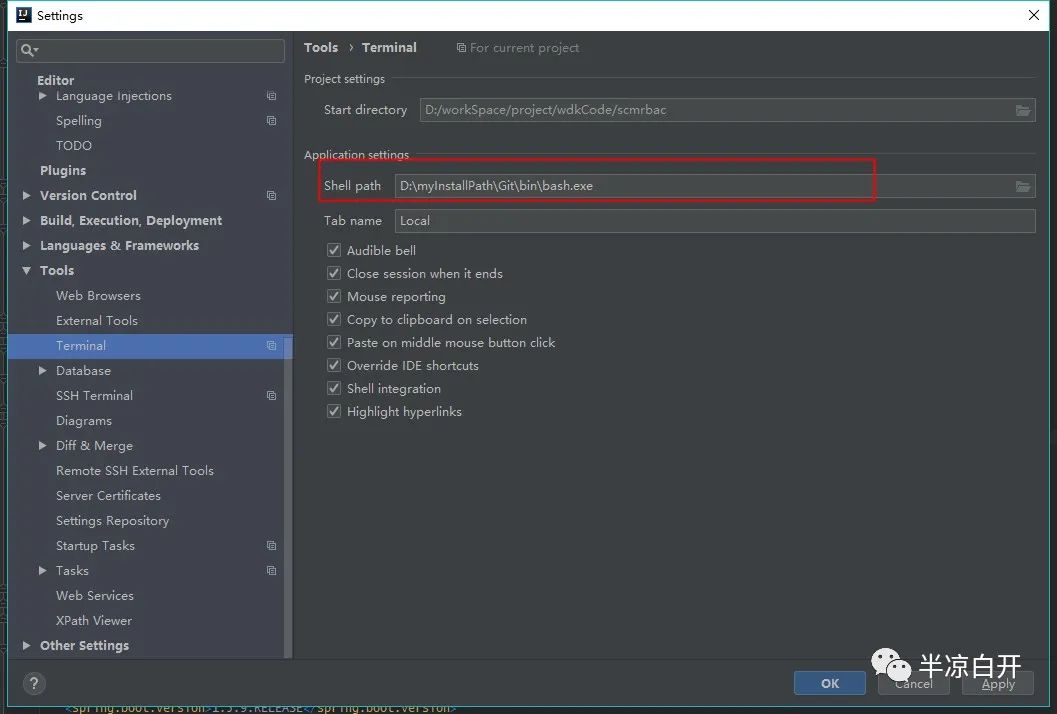Expand the Tasks node

tap(42, 570)
